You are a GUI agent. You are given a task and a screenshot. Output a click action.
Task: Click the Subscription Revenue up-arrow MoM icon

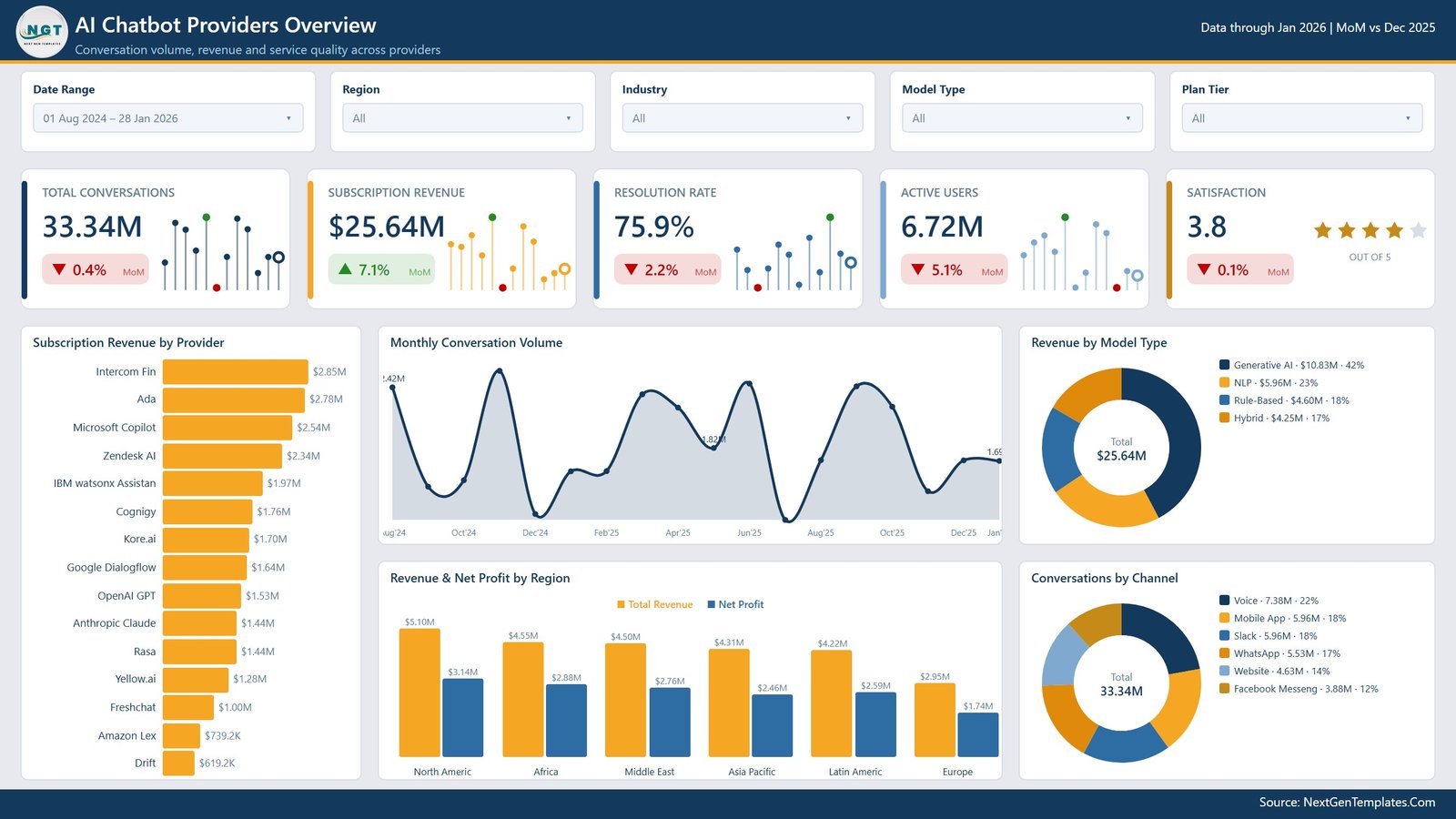coord(345,269)
